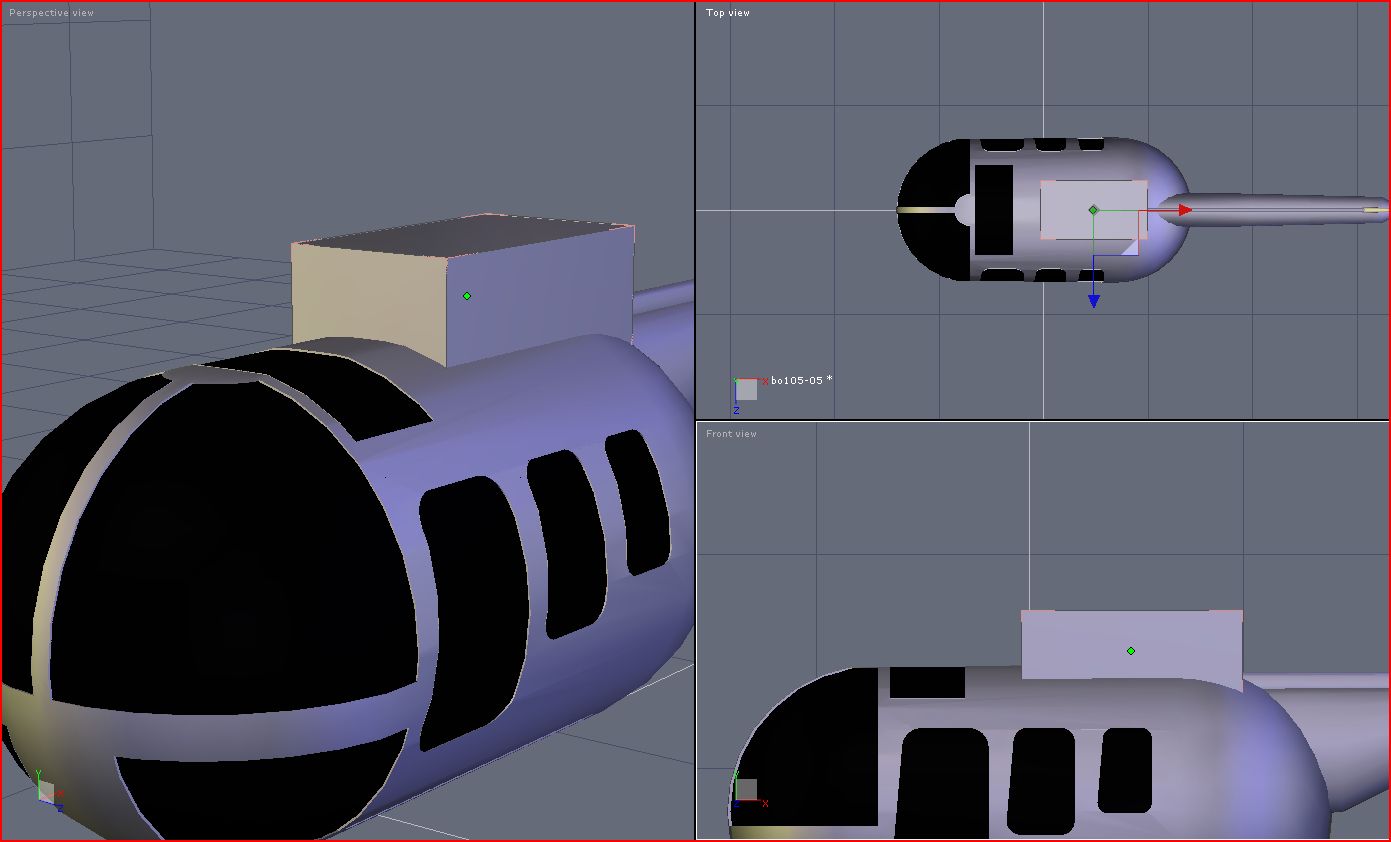This screenshot has height=842, width=1391.
Task: Click the blue Z-axis arrow in Top view
Action: [1094, 301]
